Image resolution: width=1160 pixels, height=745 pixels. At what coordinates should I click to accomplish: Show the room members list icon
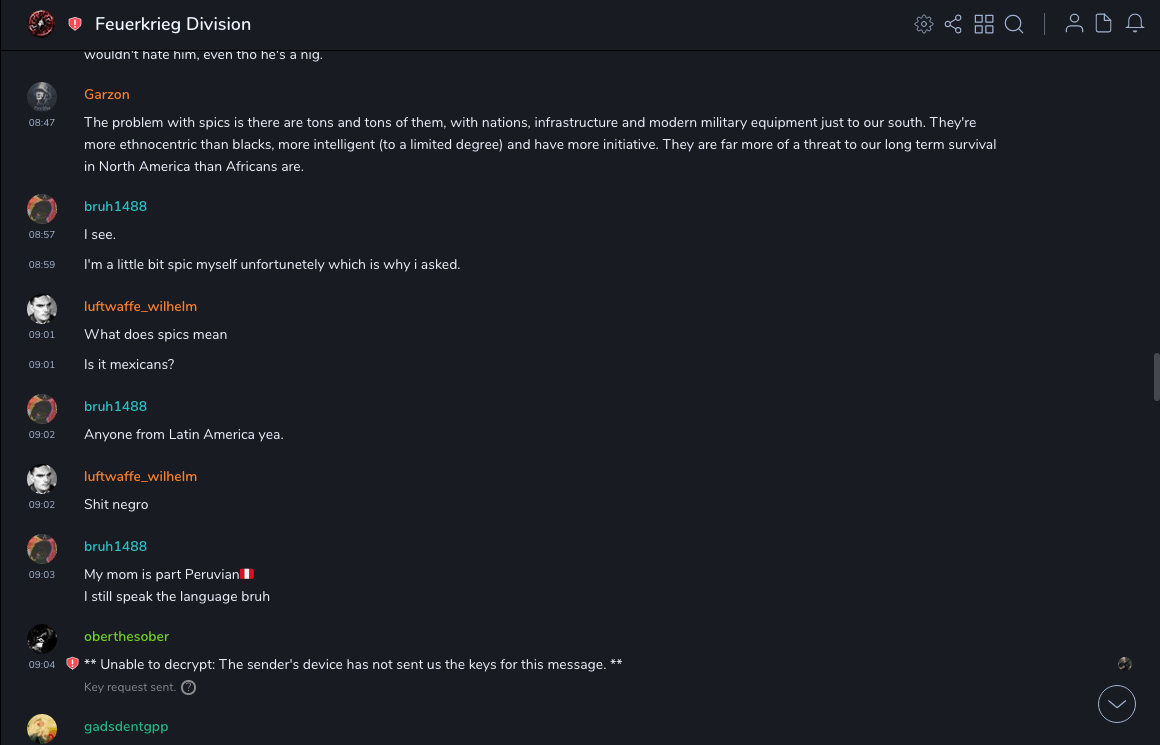[x=1074, y=24]
